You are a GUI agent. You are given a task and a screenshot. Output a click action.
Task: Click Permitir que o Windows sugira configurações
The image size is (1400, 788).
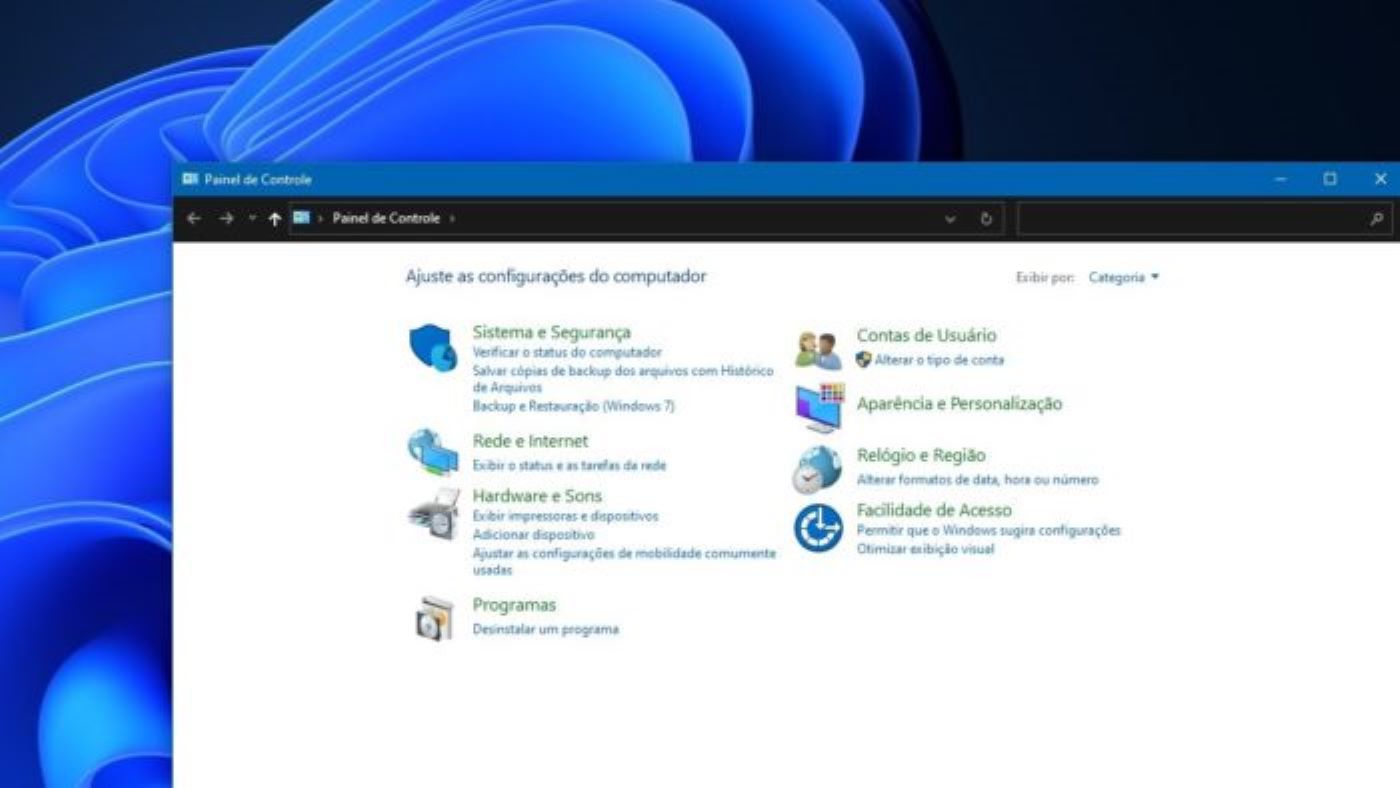[989, 530]
